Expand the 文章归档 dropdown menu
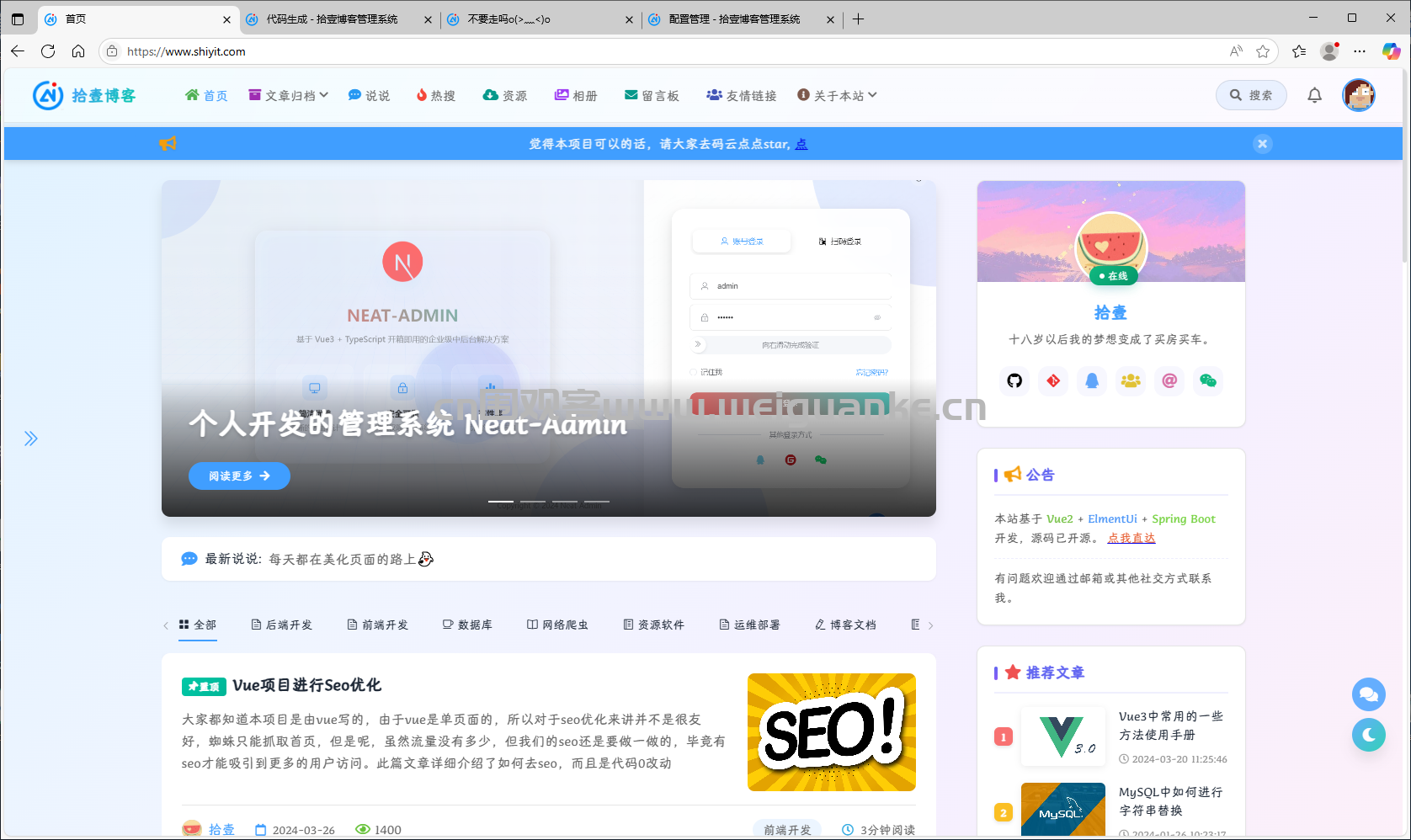Viewport: 1411px width, 840px height. (x=288, y=95)
